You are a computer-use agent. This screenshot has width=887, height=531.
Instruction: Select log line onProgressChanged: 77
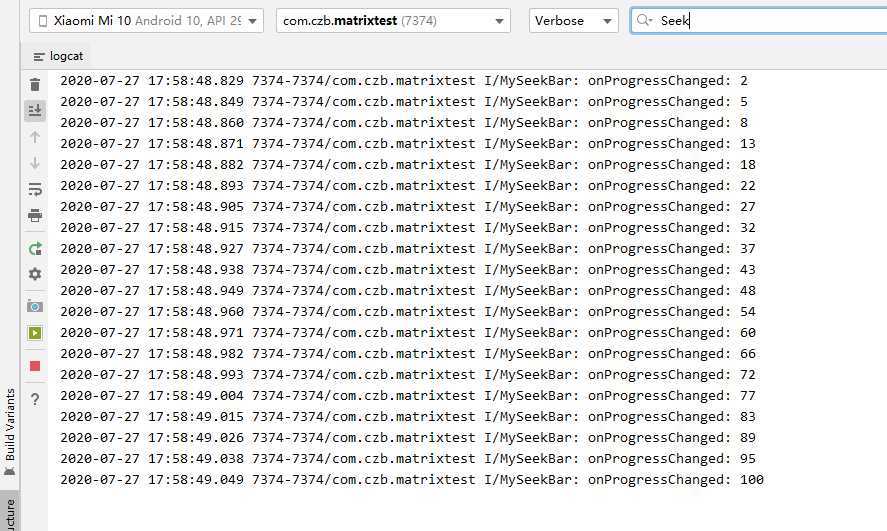pyautogui.click(x=408, y=395)
